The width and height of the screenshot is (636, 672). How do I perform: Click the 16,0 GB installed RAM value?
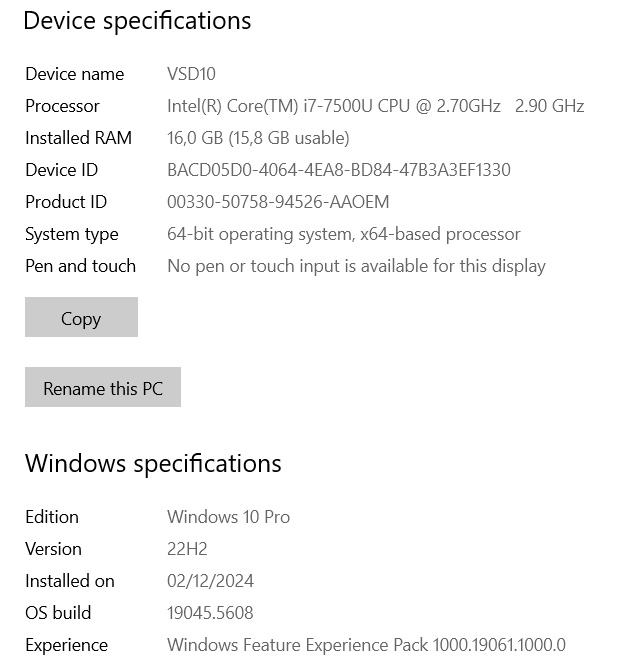[258, 138]
